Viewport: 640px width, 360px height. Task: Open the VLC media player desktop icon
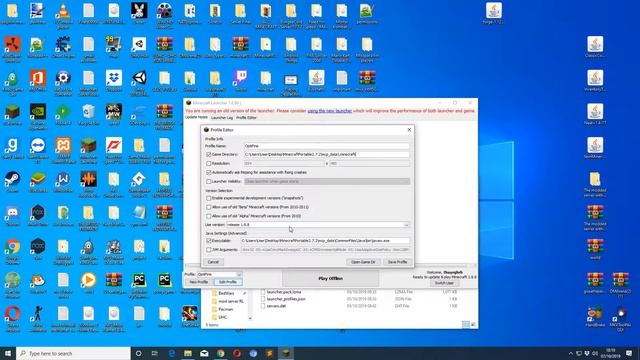(x=63, y=11)
